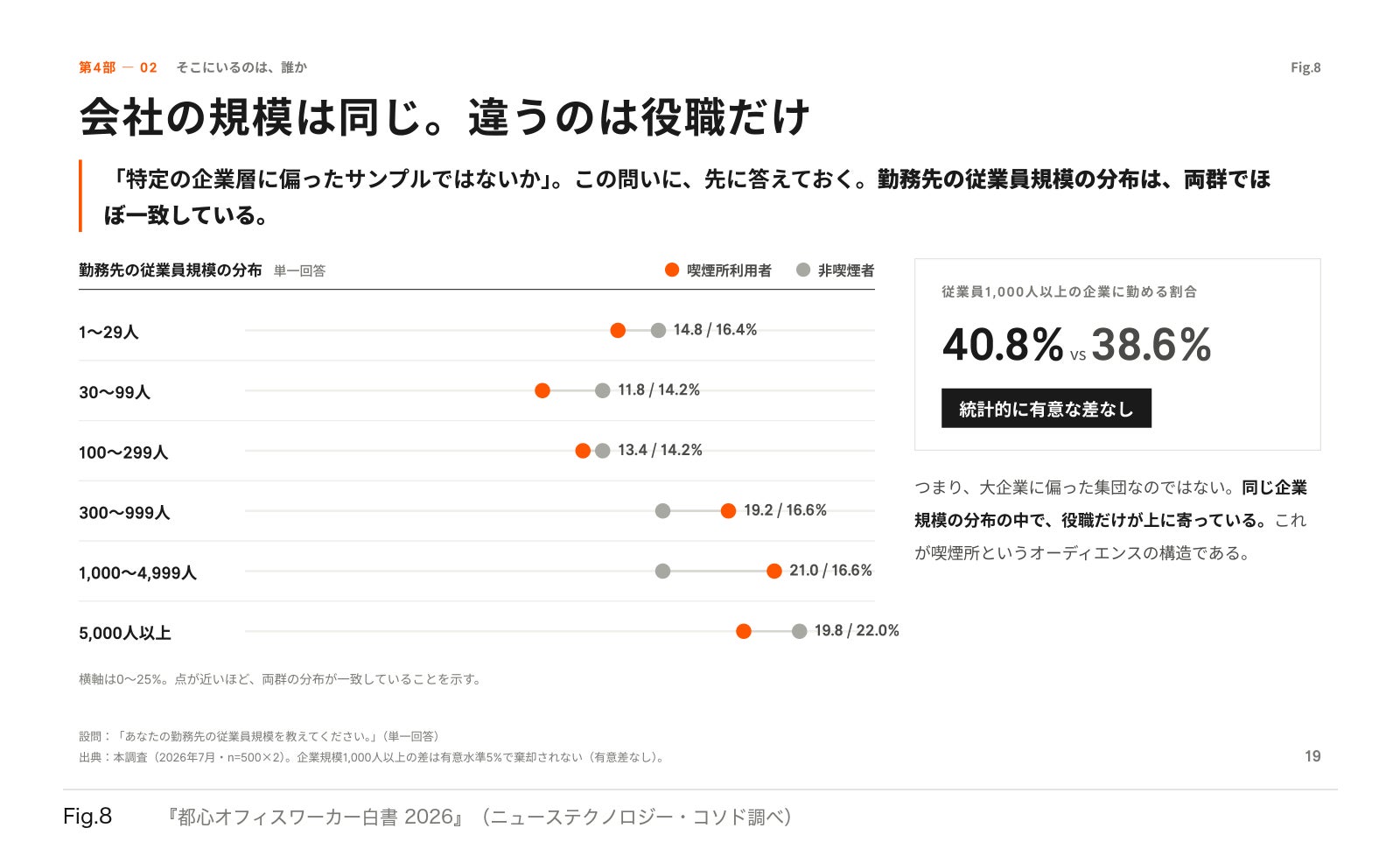Image resolution: width=1400 pixels, height=842 pixels.
Task: Click the 統計的に有意な差なし black badge
Action: (x=1046, y=409)
